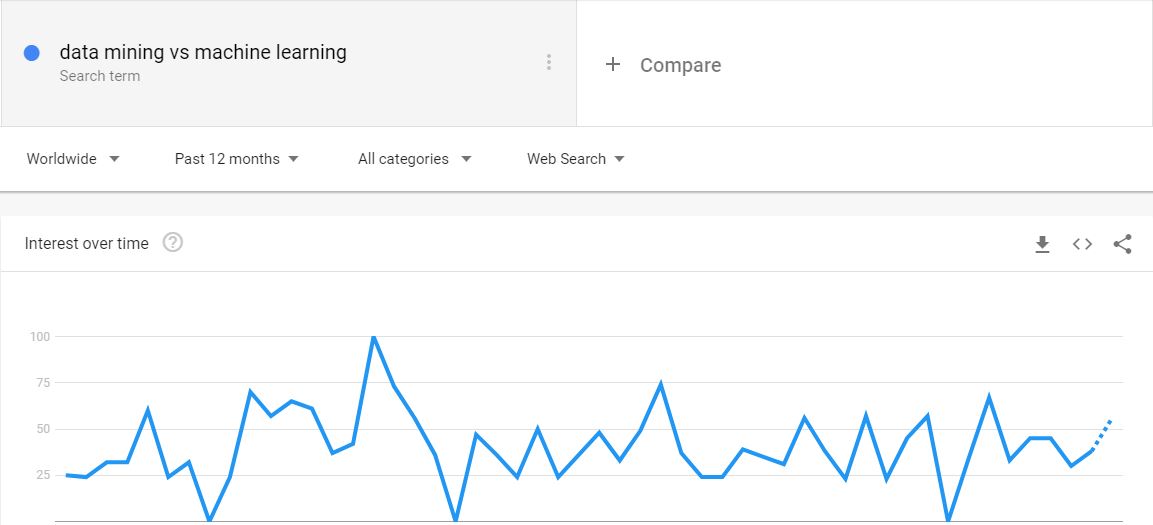The height and width of the screenshot is (525, 1153).
Task: Click the blue search term color dot
Action: pos(32,53)
